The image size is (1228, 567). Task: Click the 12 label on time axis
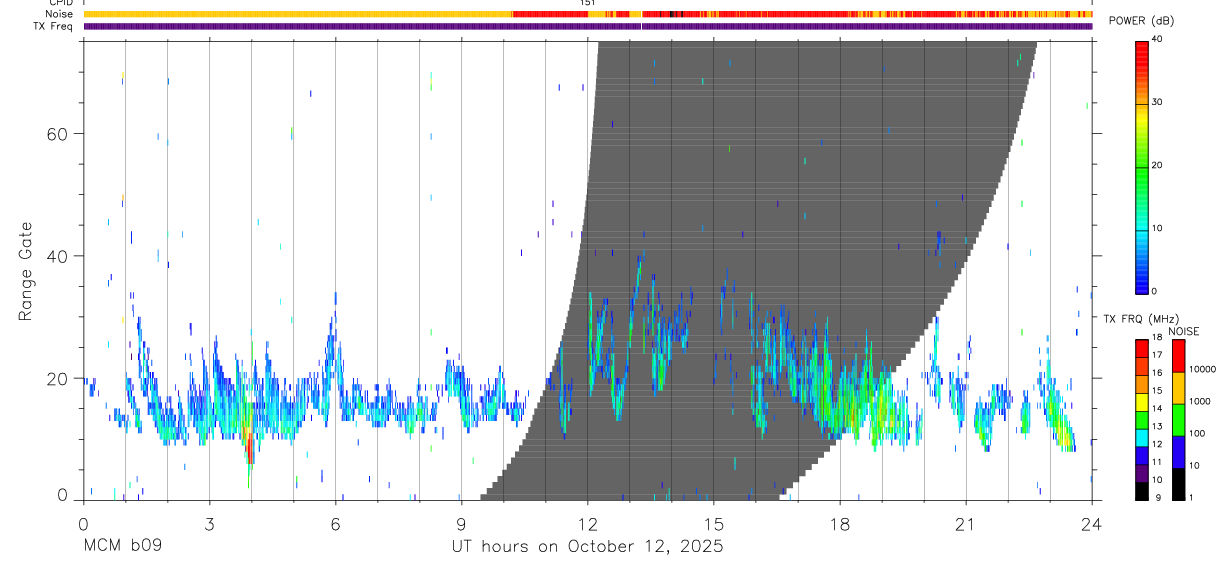(588, 523)
